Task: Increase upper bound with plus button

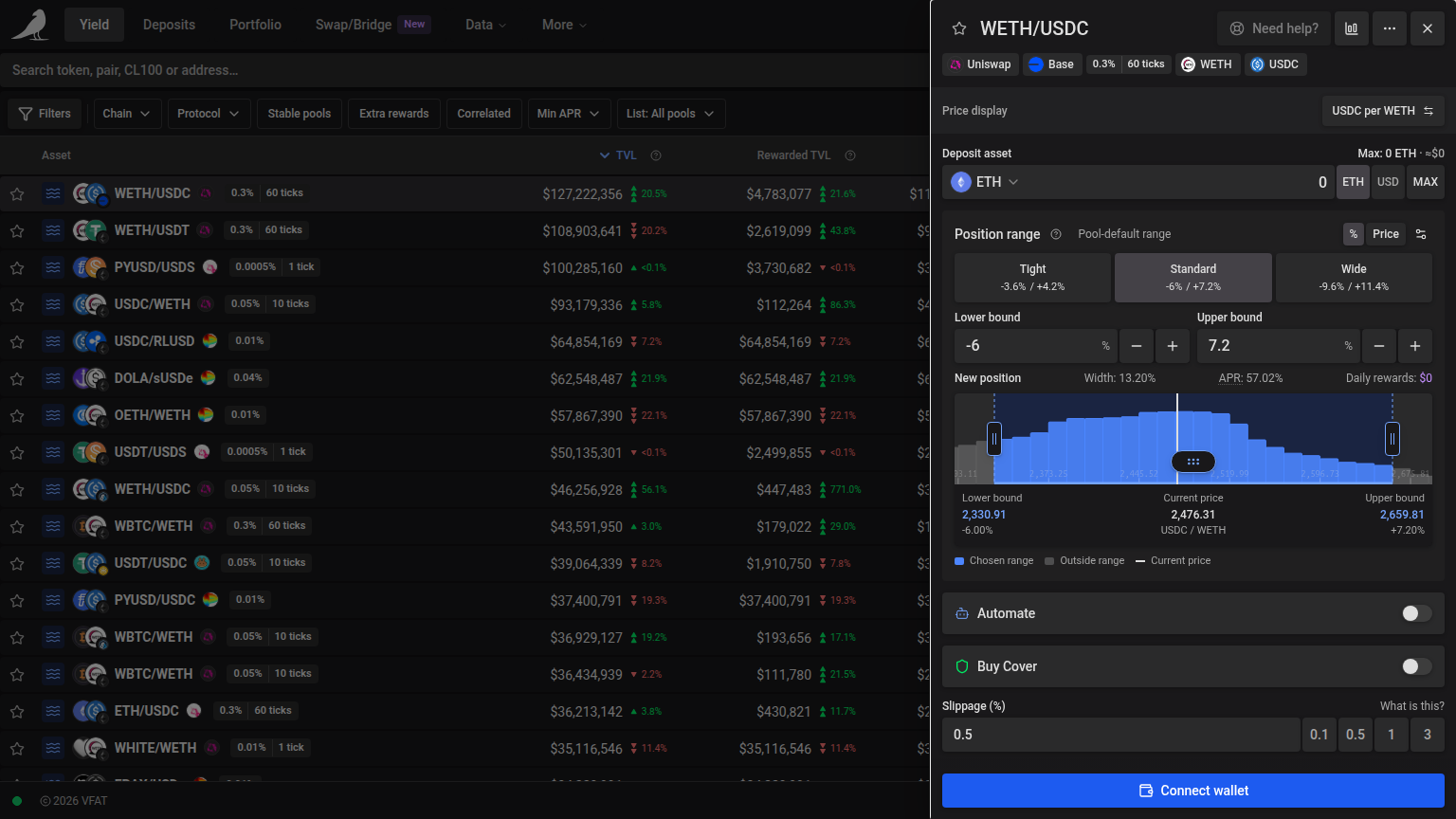Action: pos(1415,346)
